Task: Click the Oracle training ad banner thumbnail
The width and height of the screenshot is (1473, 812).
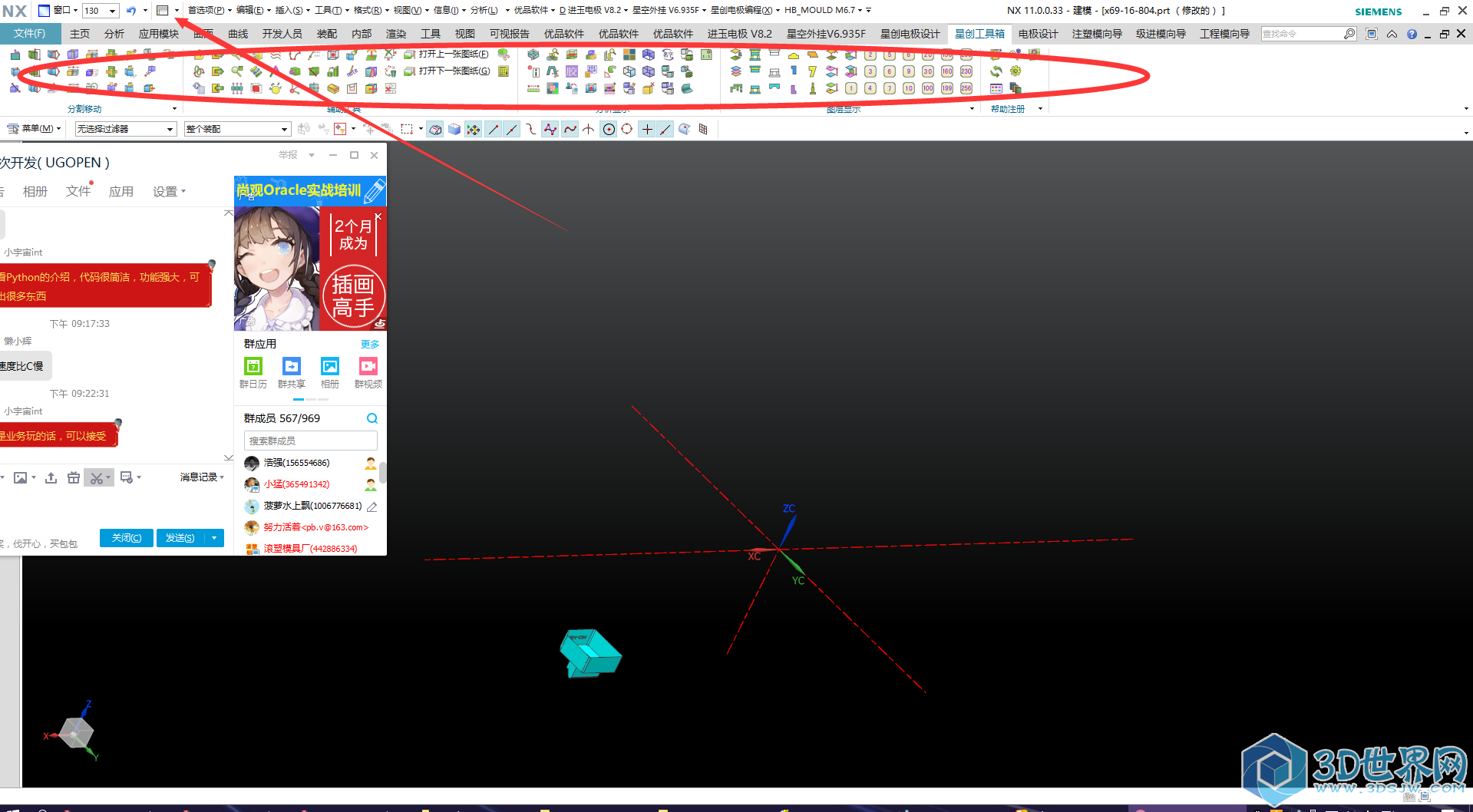Action: [x=310, y=190]
